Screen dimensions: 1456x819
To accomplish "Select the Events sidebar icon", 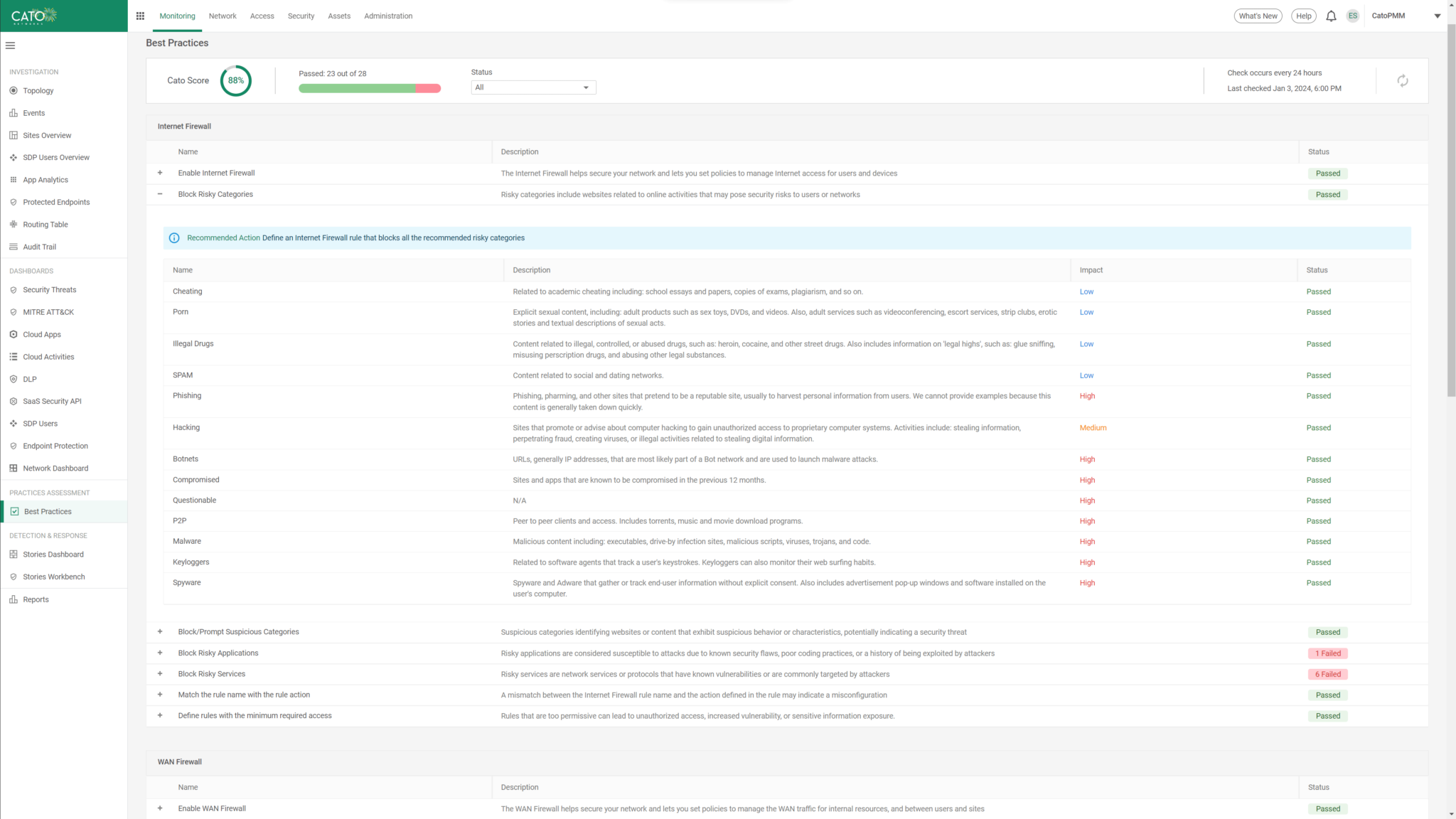I will click(33, 112).
